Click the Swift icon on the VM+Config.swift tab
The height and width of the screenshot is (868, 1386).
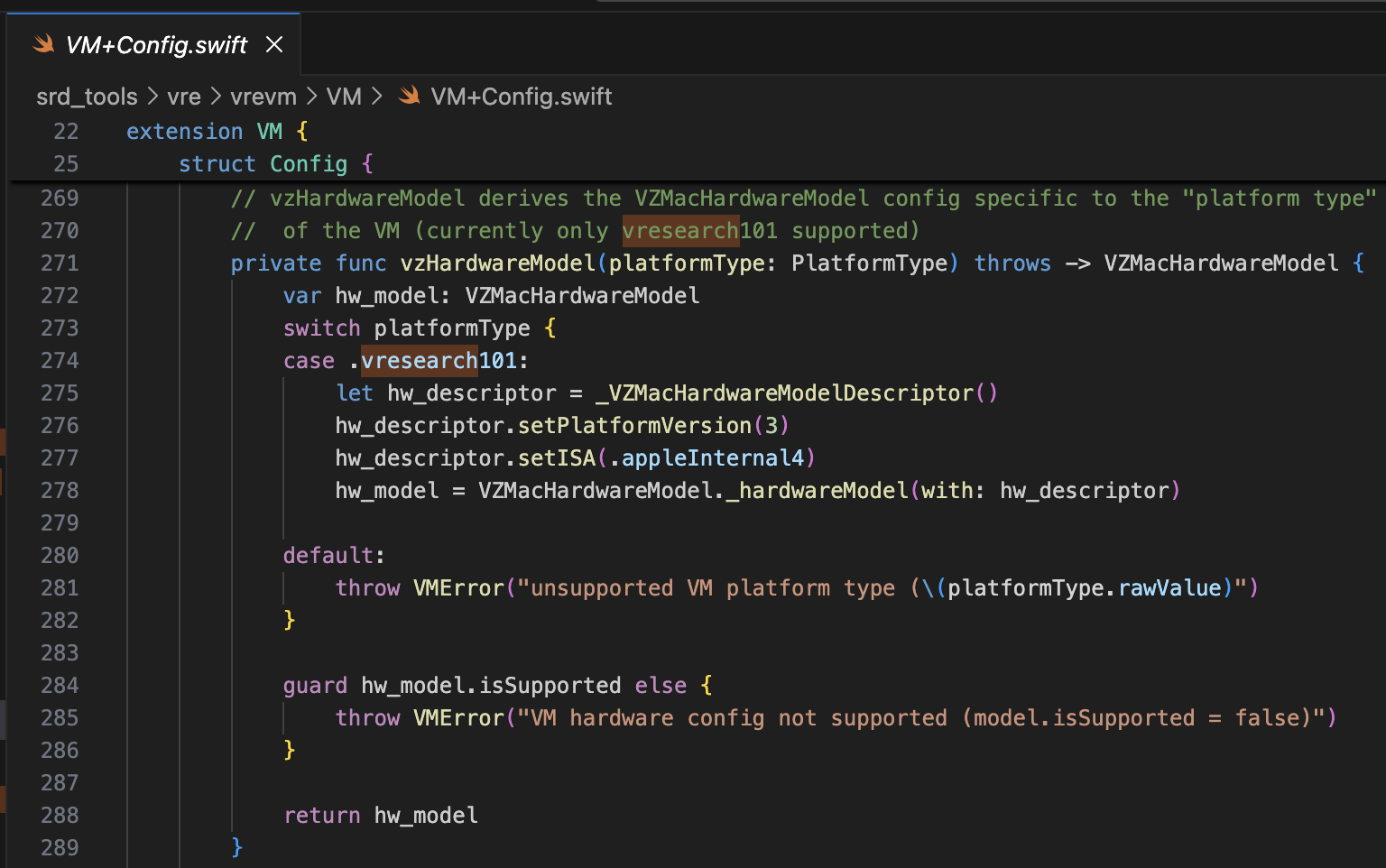click(x=43, y=44)
